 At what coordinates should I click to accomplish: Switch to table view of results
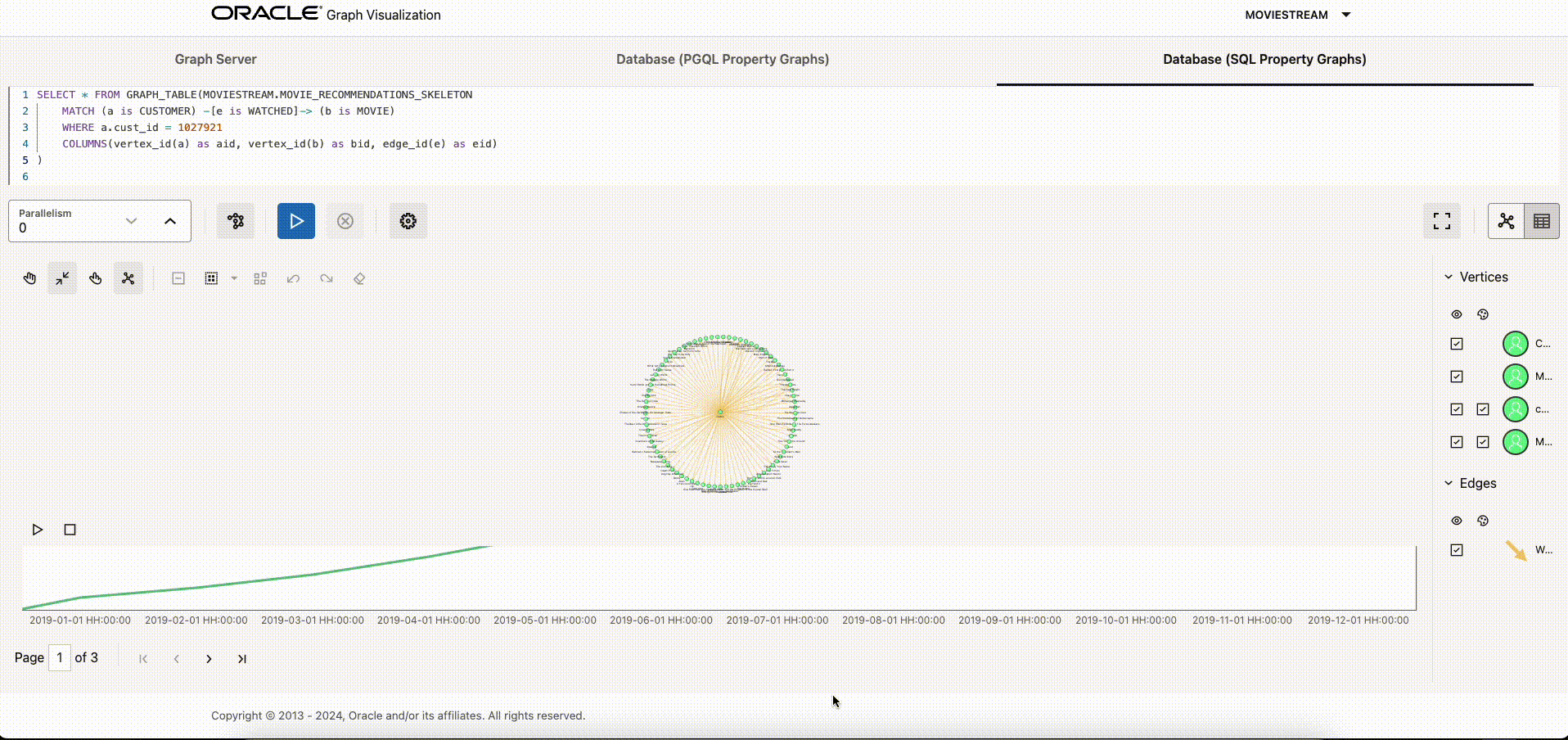coord(1542,221)
